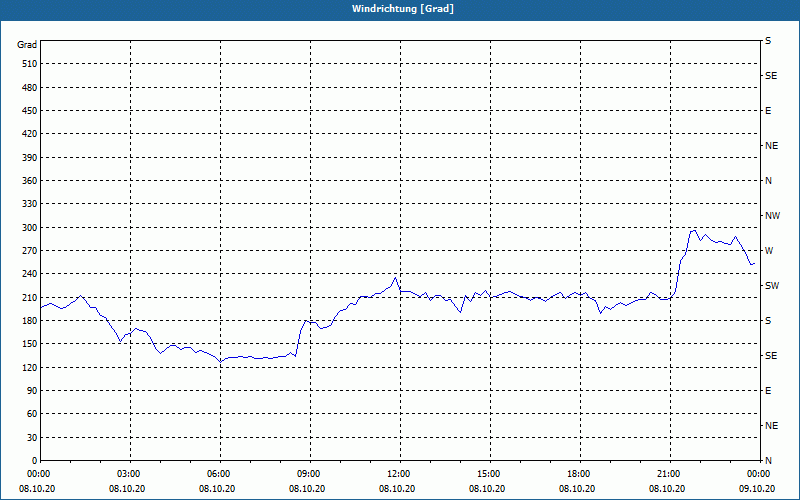Viewport: 800px width, 500px height.
Task: Pick the 18:00 time label
Action: 580,474
